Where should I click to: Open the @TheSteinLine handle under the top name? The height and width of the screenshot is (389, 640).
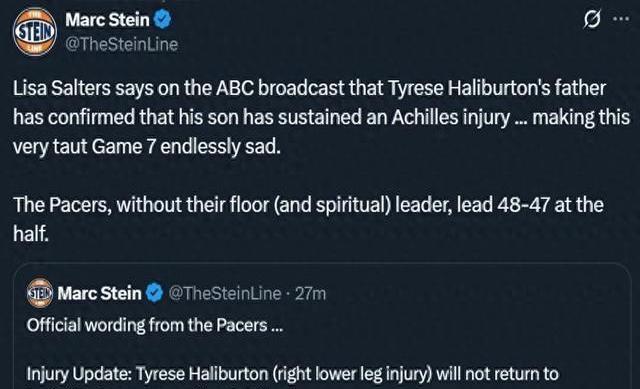click(x=122, y=44)
